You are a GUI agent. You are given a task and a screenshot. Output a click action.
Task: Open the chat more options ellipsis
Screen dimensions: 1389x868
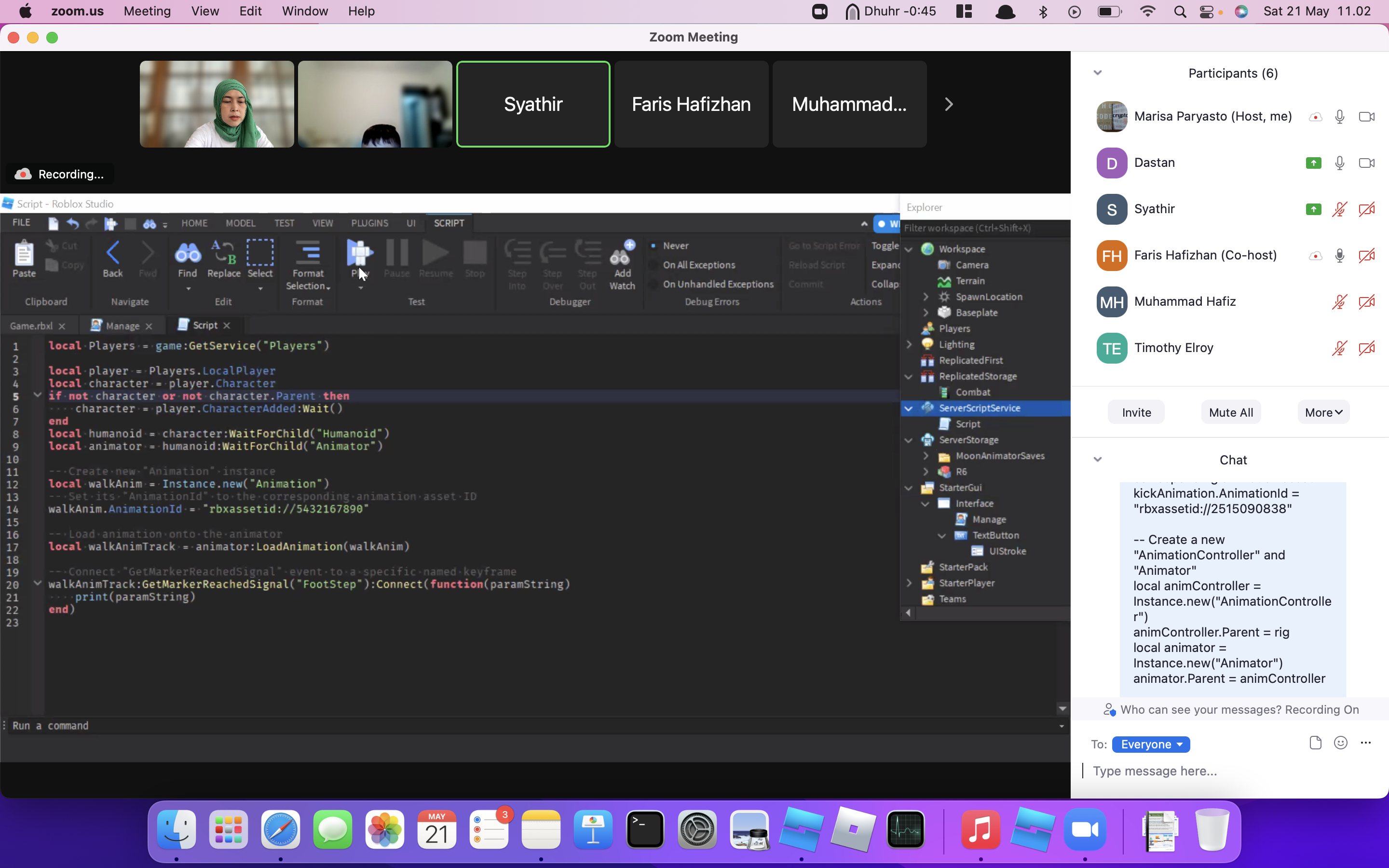(1366, 743)
